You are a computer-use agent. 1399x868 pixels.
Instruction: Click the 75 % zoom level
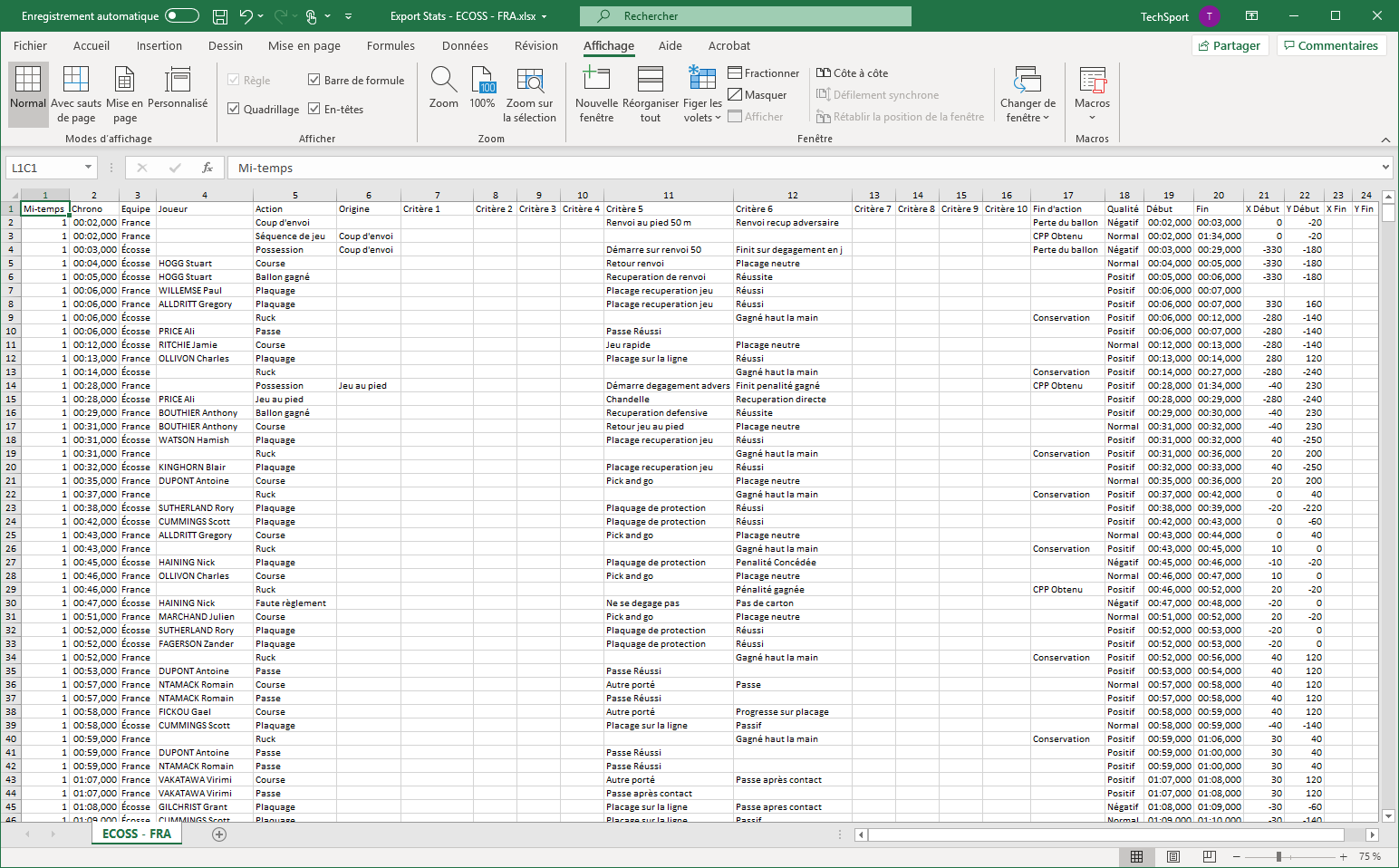(x=1370, y=856)
